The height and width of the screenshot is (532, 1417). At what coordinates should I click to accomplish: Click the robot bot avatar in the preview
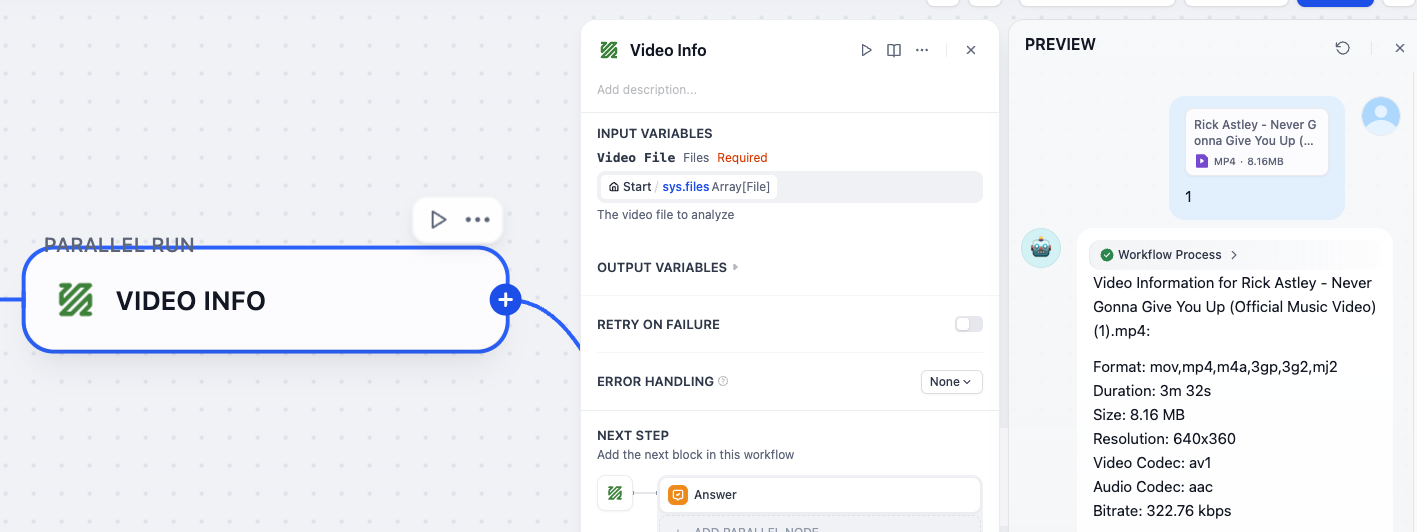tap(1041, 248)
